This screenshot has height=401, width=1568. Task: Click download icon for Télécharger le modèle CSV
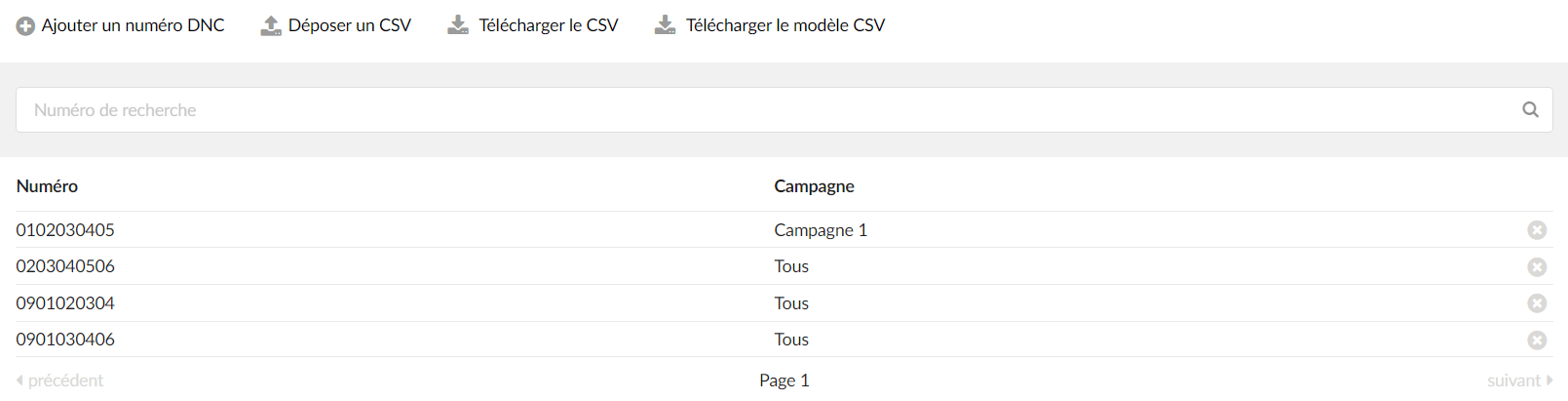click(x=665, y=25)
